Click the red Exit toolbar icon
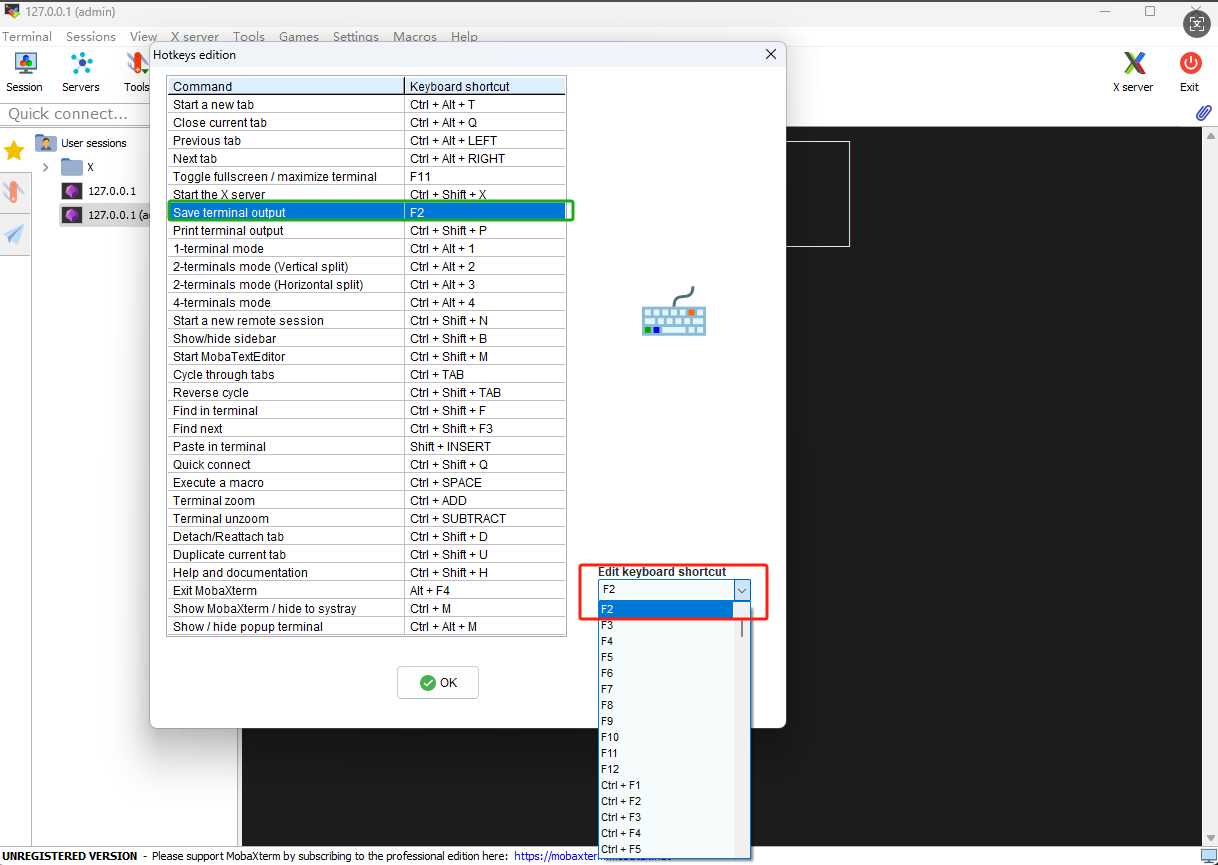The width and height of the screenshot is (1218, 865). pos(1189,73)
